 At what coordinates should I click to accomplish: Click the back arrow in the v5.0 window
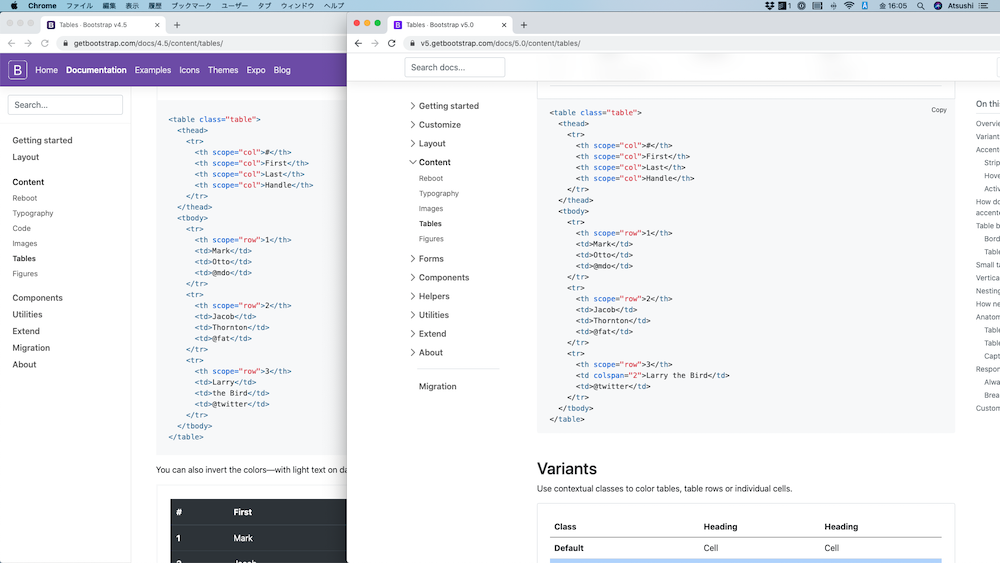358,43
